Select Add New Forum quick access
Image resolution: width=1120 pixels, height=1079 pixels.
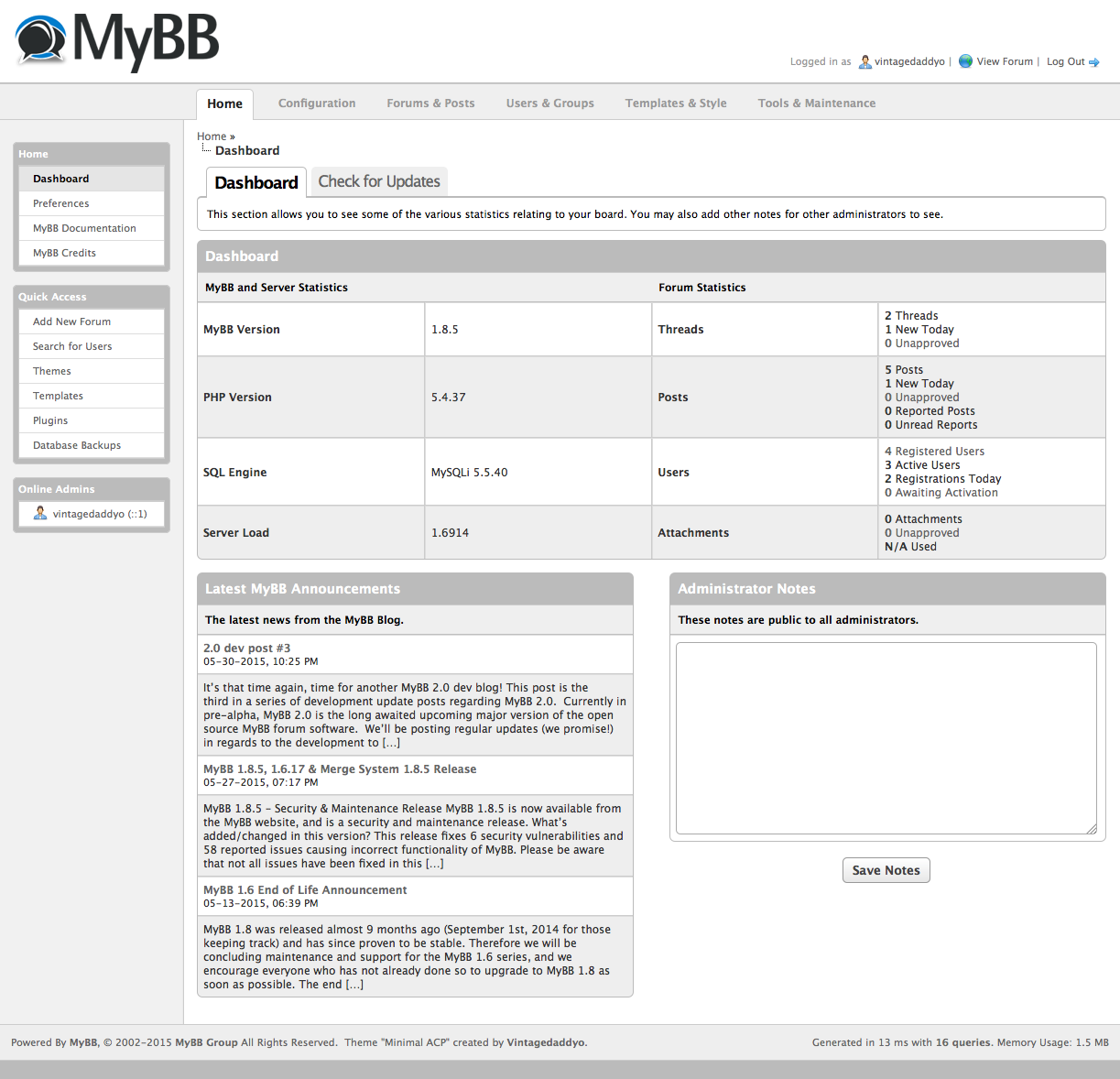point(71,322)
